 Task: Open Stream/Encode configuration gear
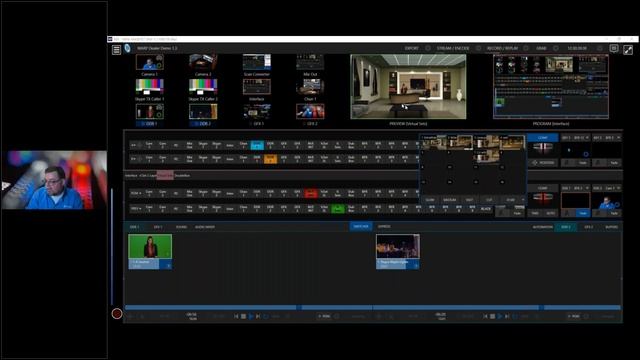(x=478, y=48)
